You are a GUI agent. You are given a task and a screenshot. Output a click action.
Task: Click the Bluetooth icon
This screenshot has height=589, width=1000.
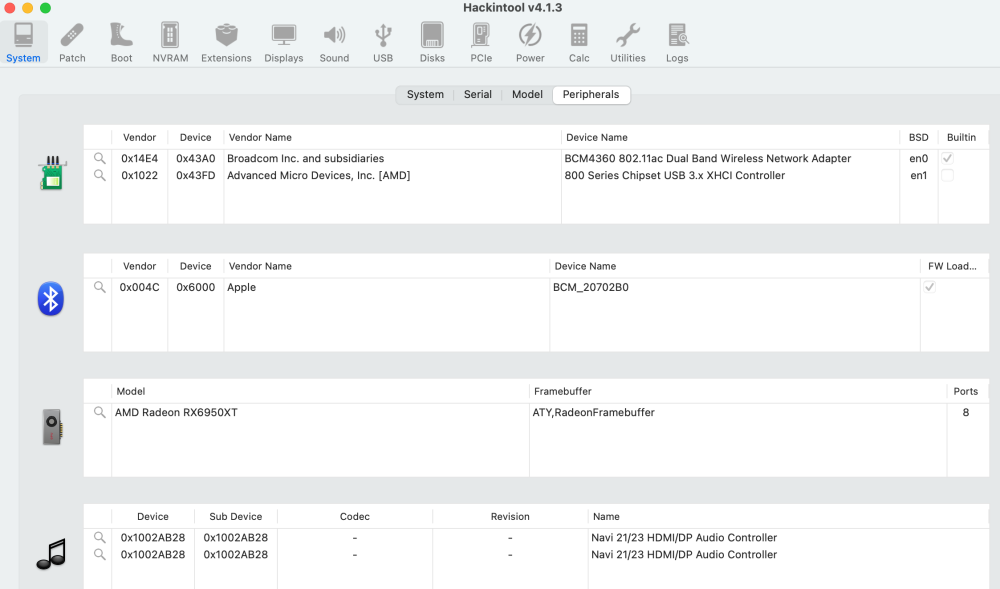[50, 298]
